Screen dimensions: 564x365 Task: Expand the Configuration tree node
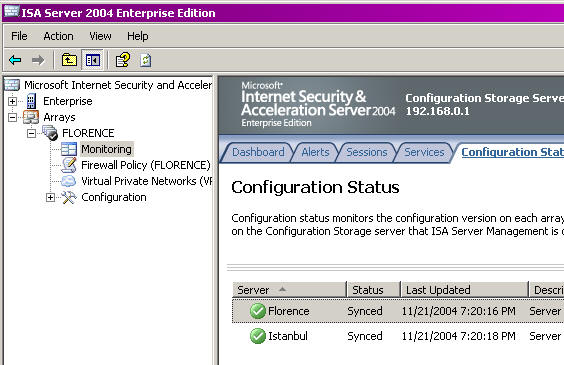point(50,197)
